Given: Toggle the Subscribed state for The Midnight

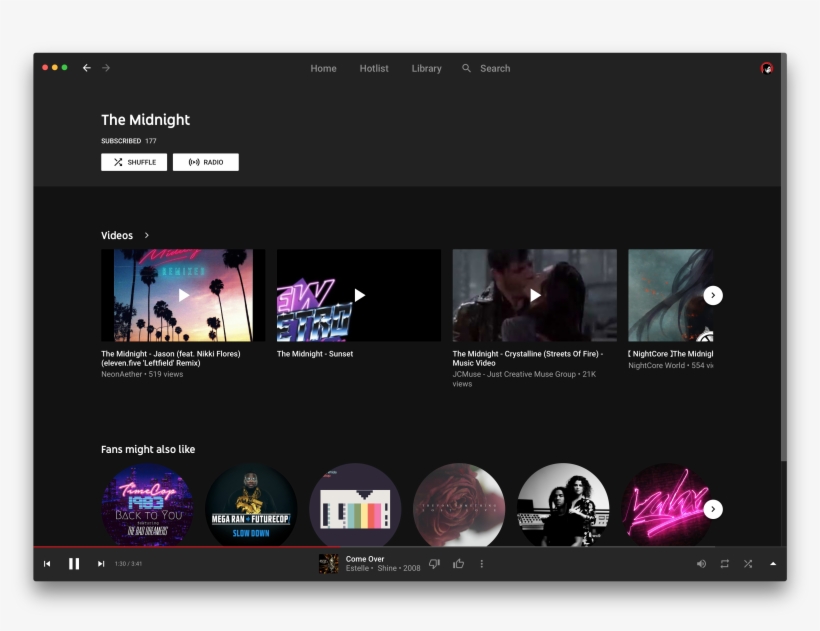Looking at the screenshot, I should tap(120, 141).
